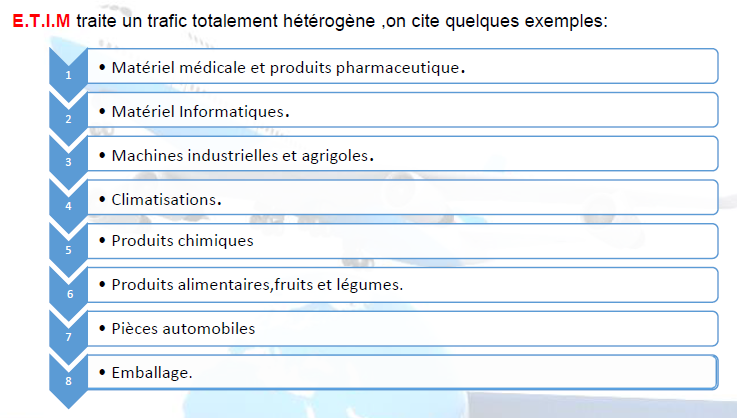The width and height of the screenshot is (737, 418).
Task: Select the Pièces automobiles entry
Action: [x=403, y=329]
